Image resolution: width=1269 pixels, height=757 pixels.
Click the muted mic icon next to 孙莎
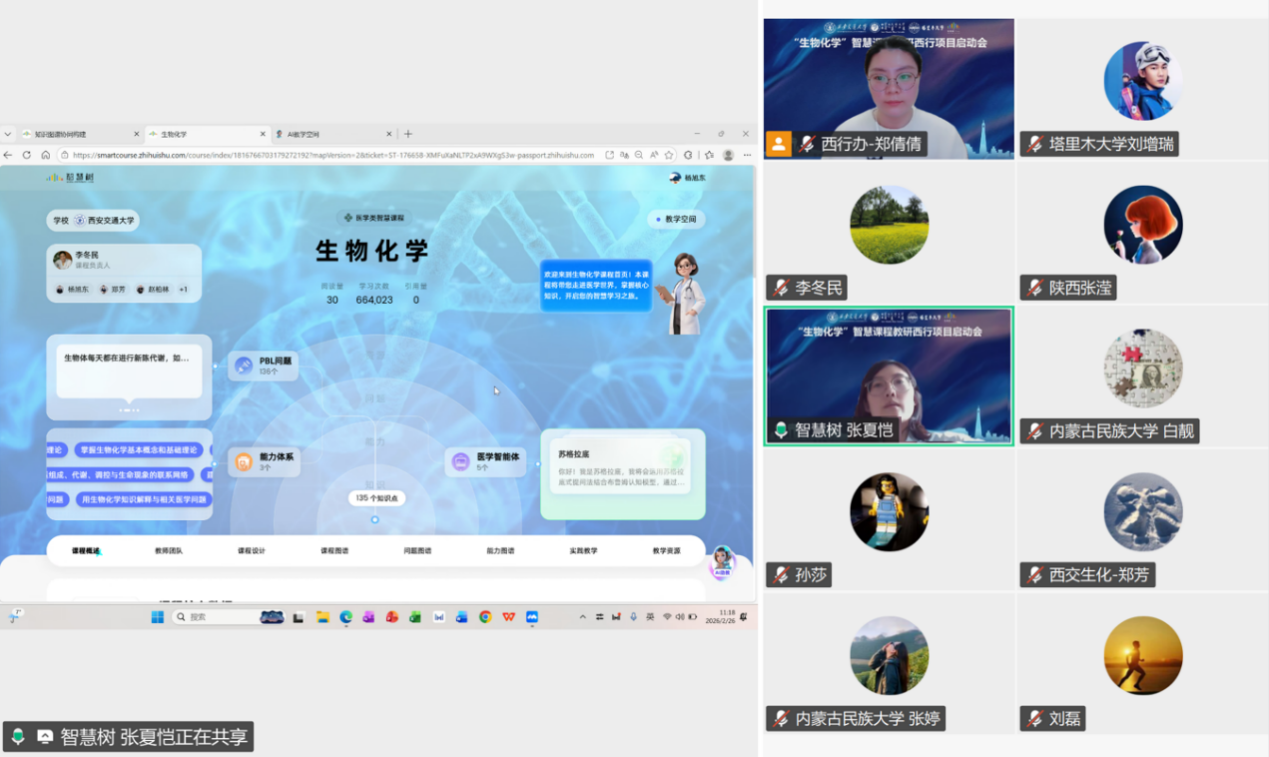pos(781,575)
